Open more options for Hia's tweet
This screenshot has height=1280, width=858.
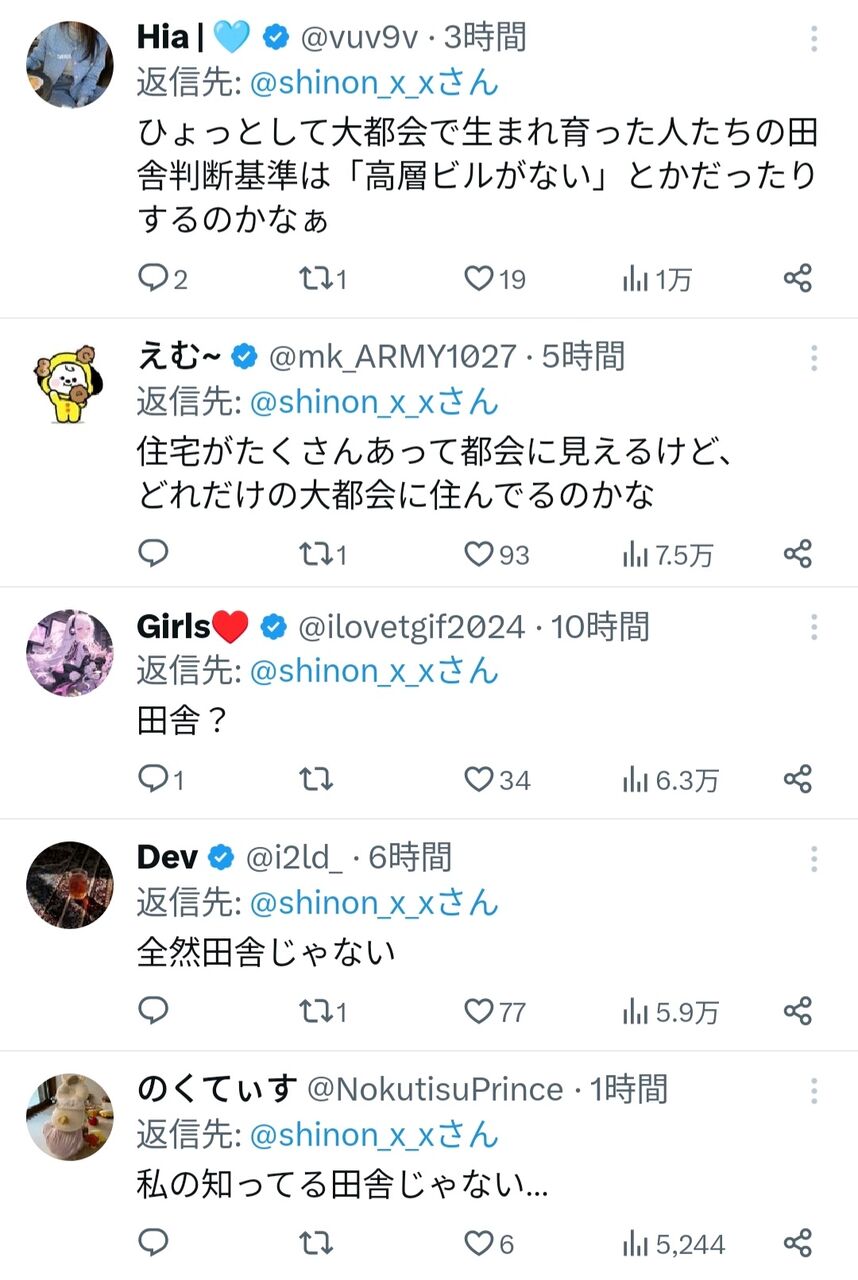[x=814, y=39]
